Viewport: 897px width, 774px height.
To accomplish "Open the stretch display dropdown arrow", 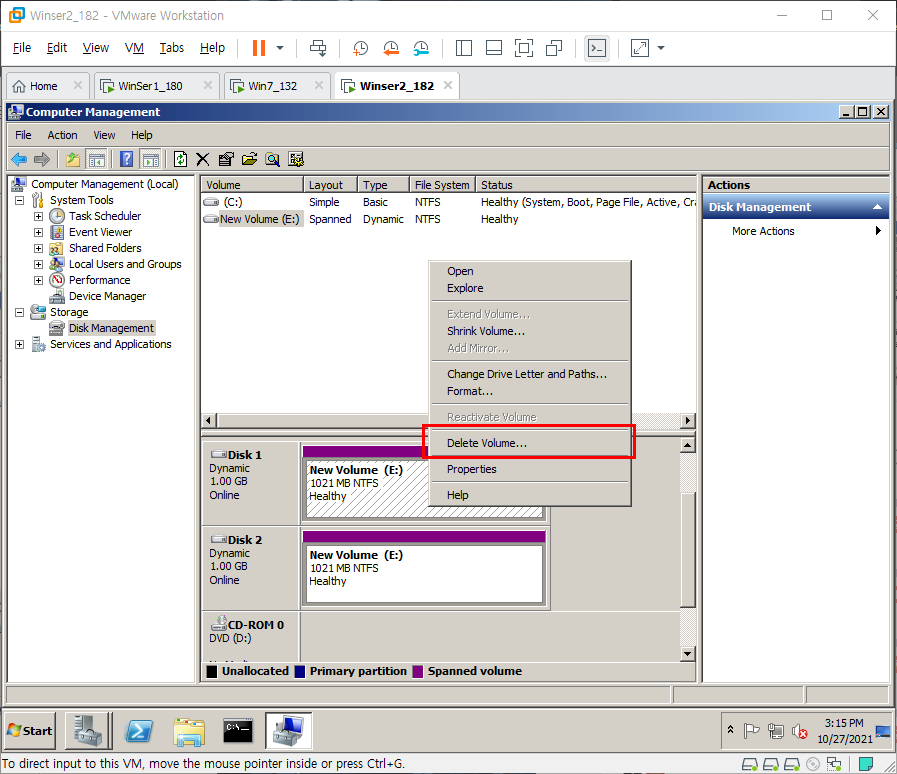I will coord(661,48).
